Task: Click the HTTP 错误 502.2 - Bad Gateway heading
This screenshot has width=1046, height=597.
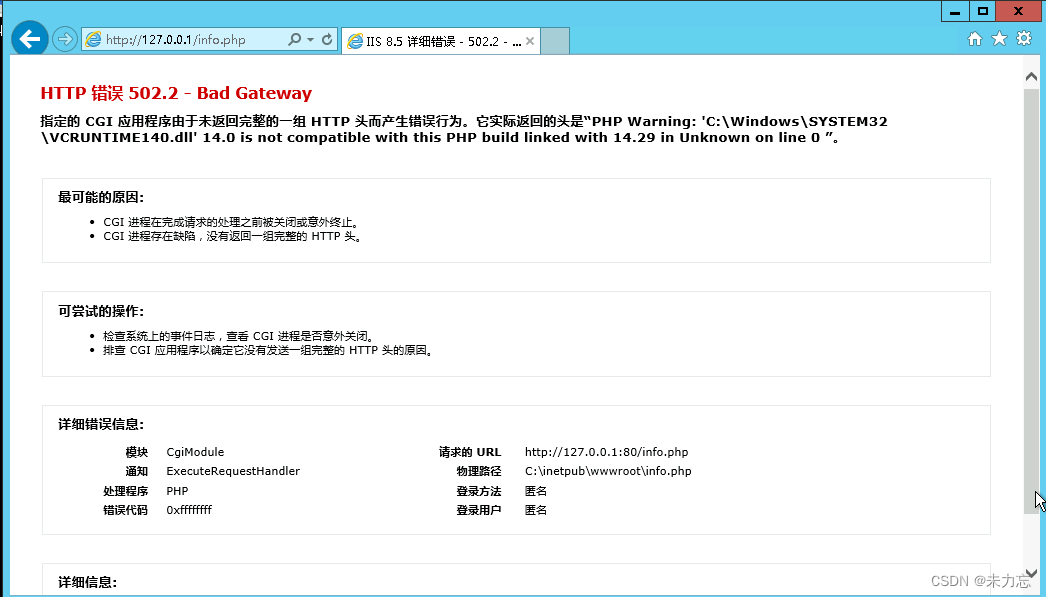Action: [x=176, y=93]
